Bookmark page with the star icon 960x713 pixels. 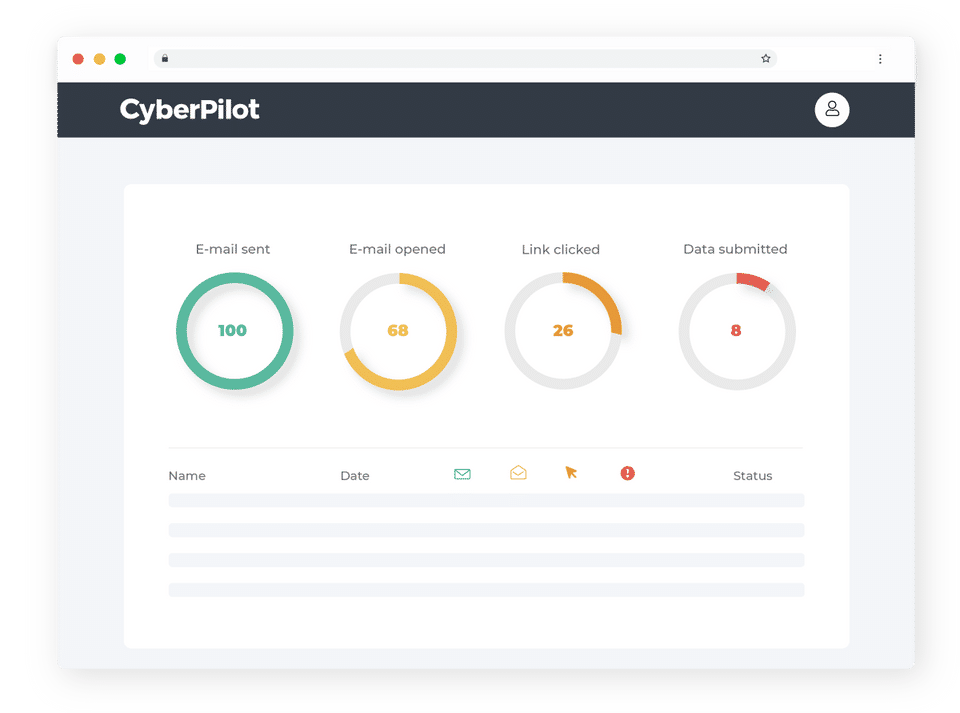[765, 59]
